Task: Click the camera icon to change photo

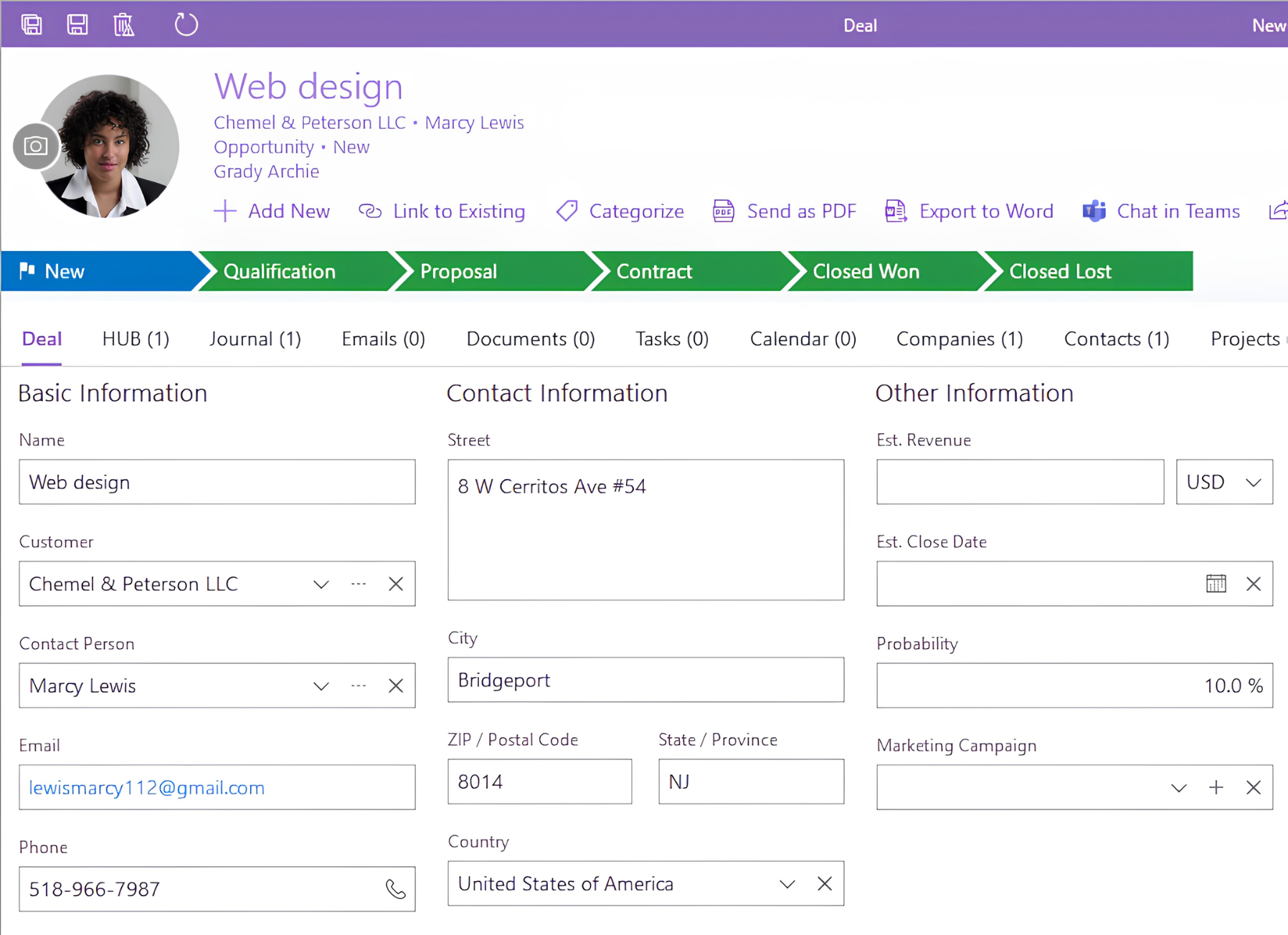Action: [x=36, y=146]
